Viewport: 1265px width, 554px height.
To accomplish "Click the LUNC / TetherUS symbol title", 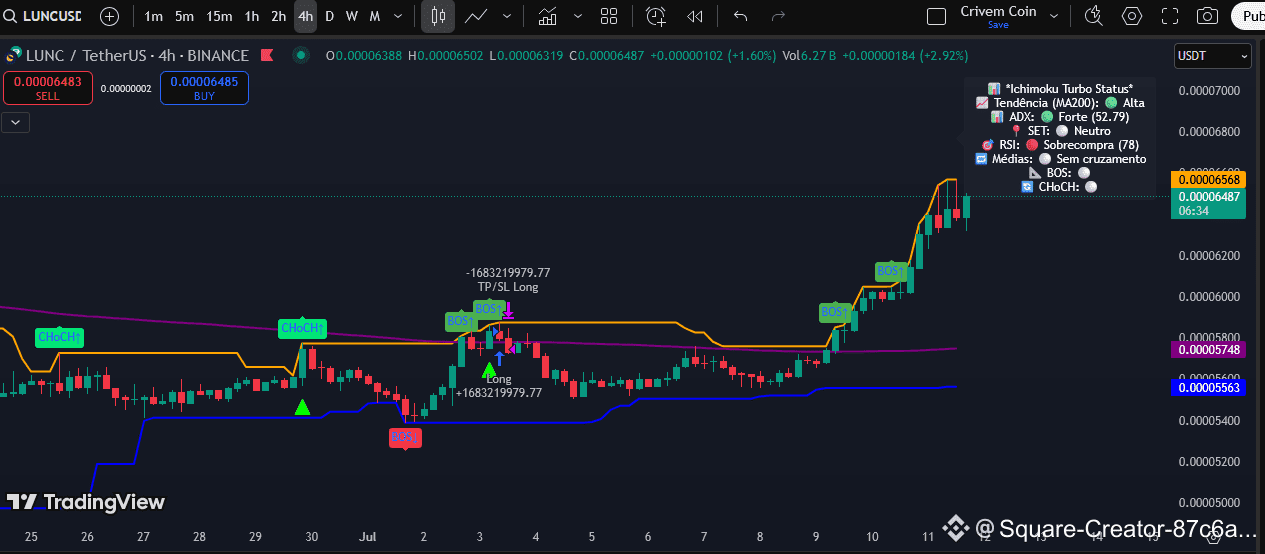I will tap(138, 56).
